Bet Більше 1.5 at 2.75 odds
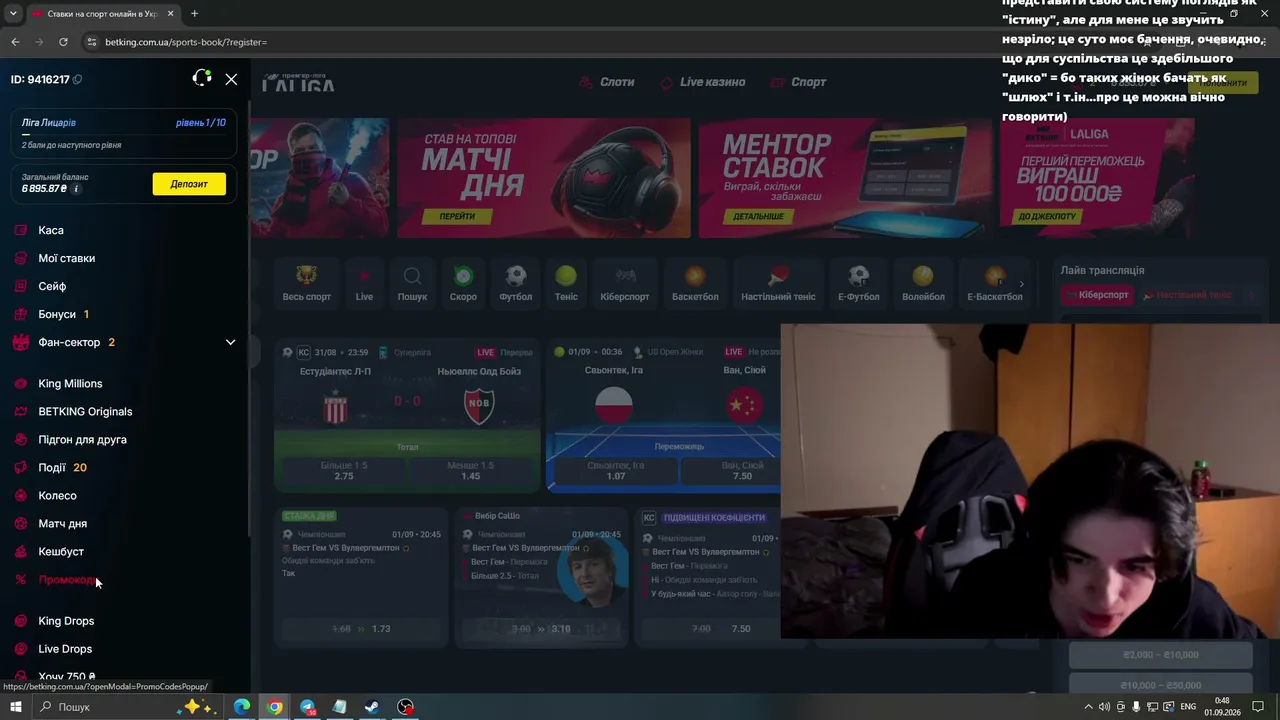The width and height of the screenshot is (1280, 720). click(344, 471)
